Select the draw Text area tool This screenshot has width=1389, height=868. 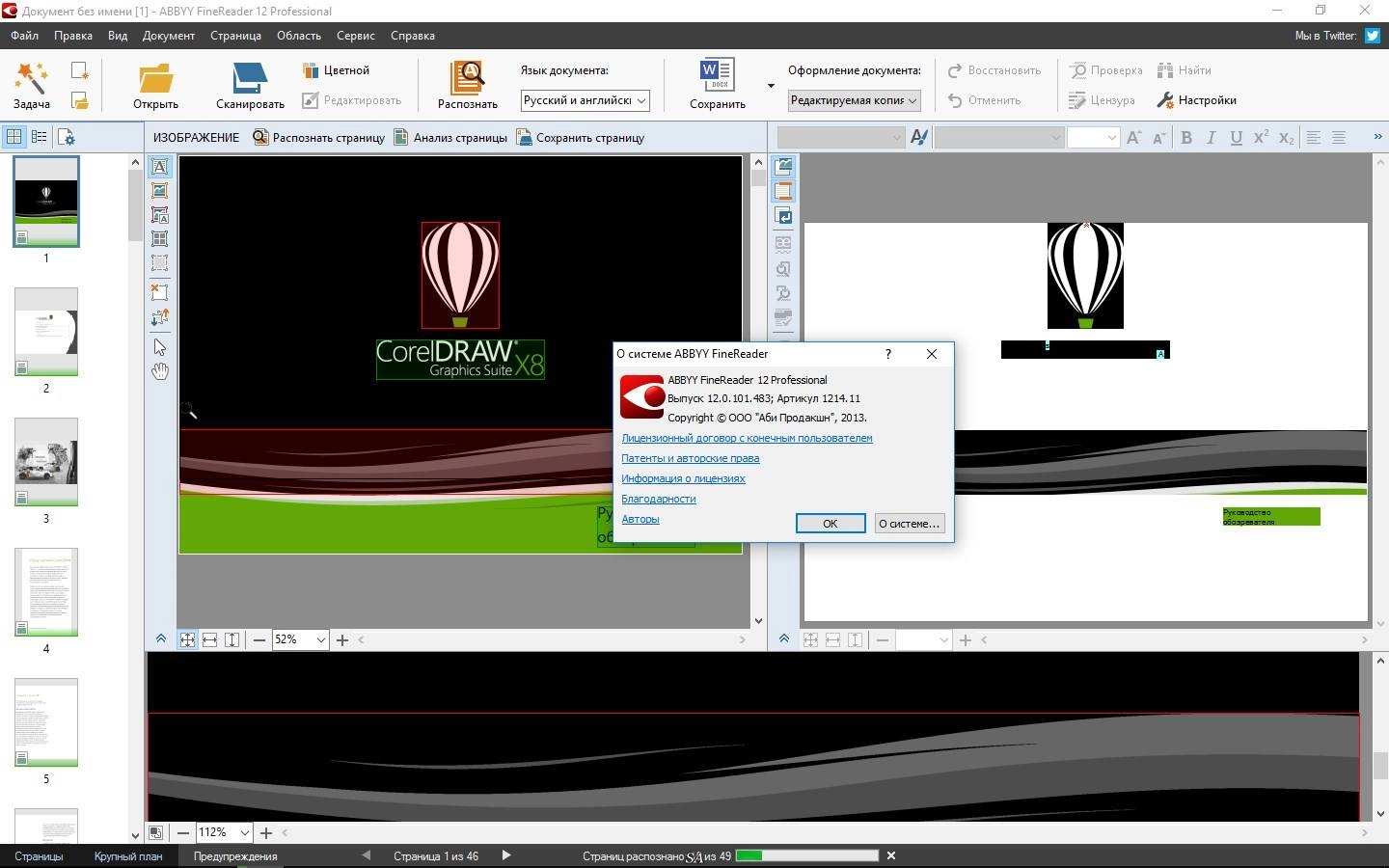(159, 167)
